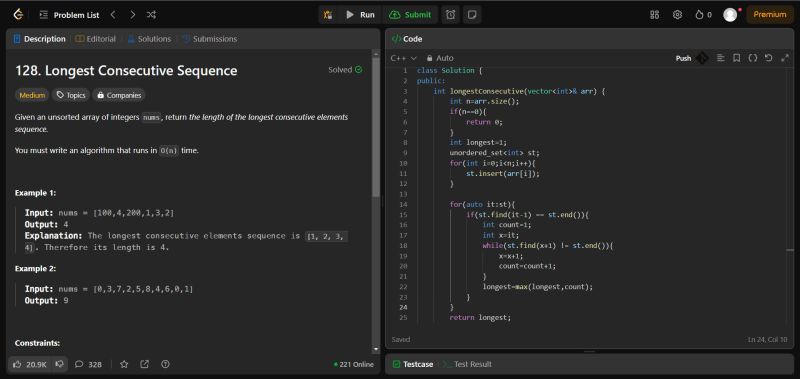Open the Companies tag
800x379 pixels.
(x=119, y=95)
